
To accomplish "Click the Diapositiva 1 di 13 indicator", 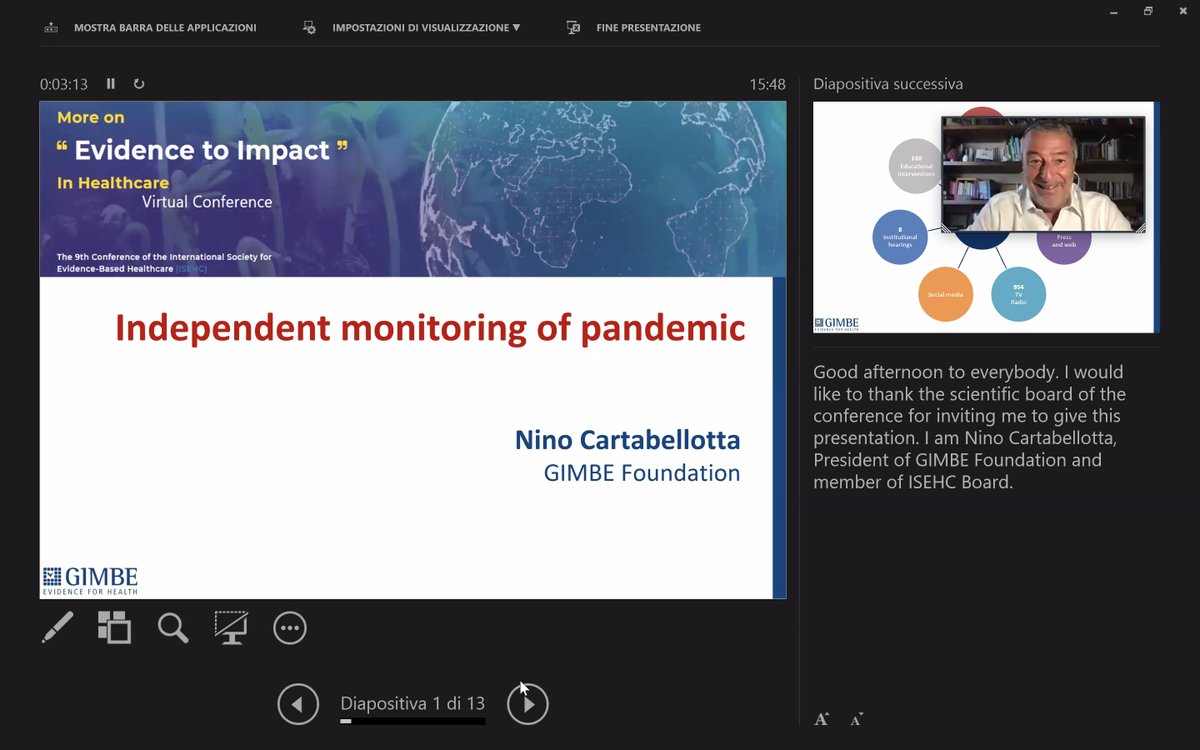I will click(x=412, y=703).
